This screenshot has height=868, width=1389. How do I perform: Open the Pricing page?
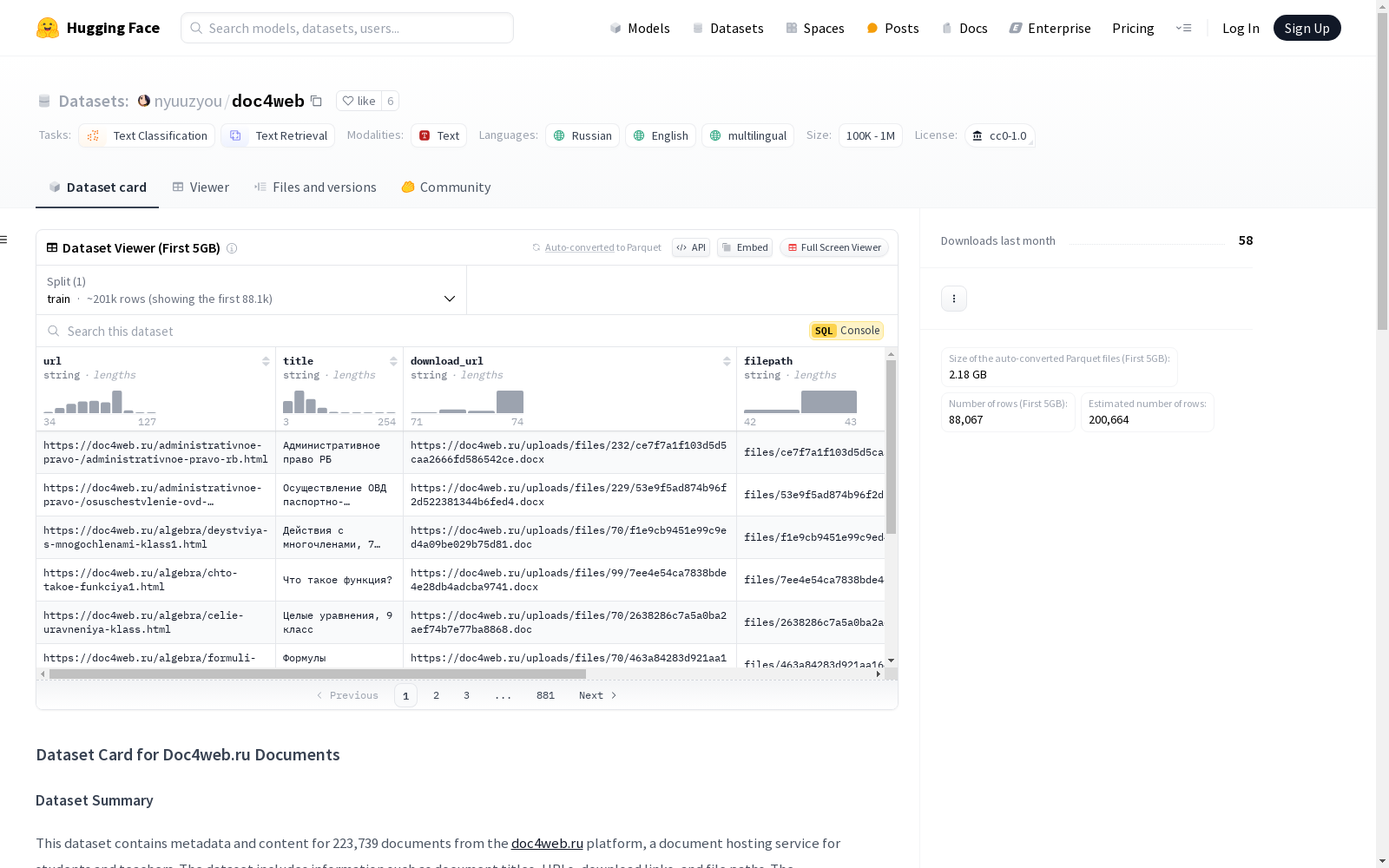[1133, 28]
